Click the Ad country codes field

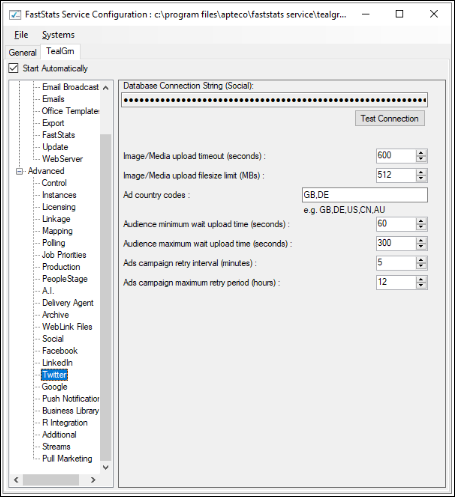[365, 195]
